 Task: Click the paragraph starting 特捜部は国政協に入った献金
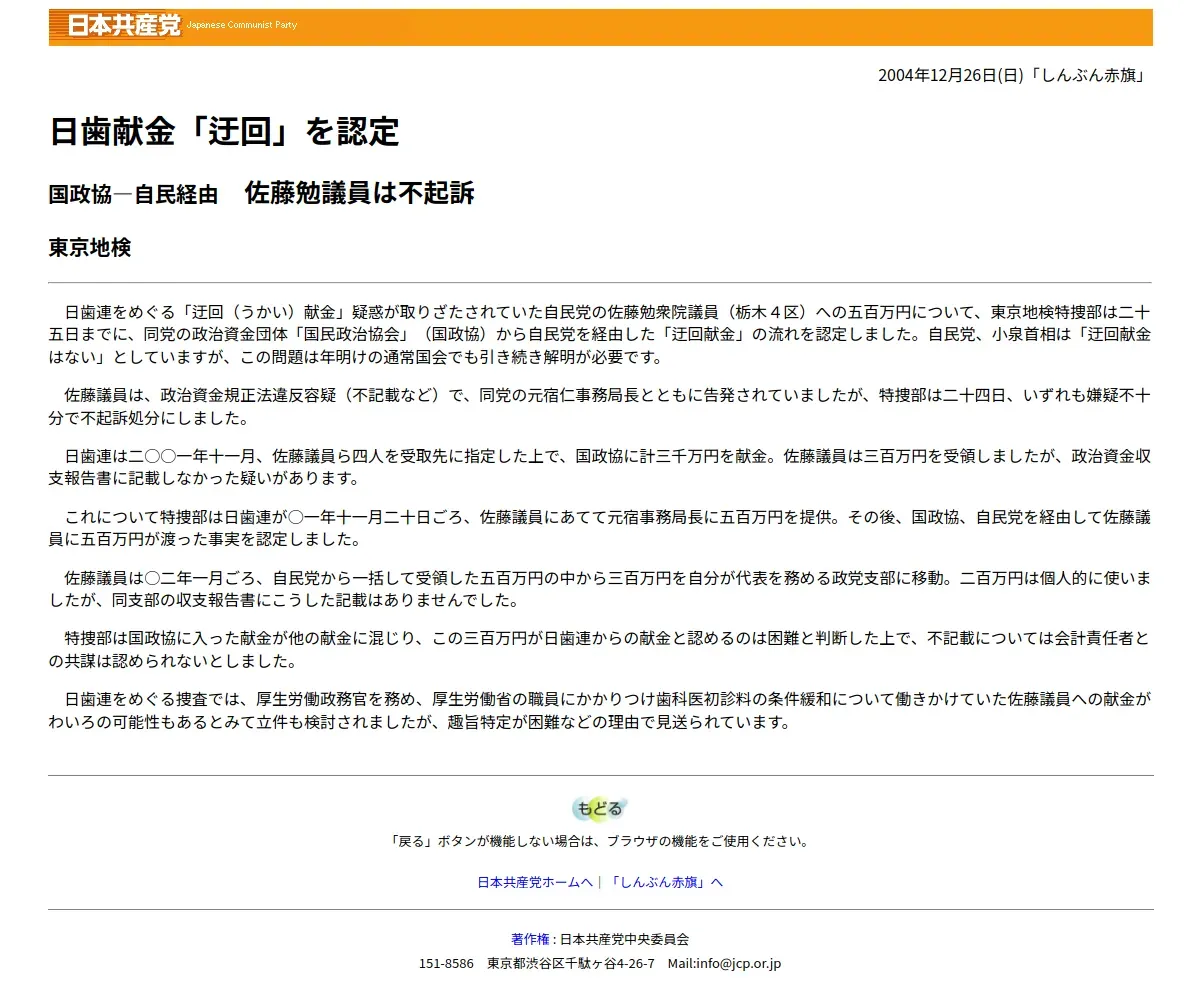click(x=600, y=649)
